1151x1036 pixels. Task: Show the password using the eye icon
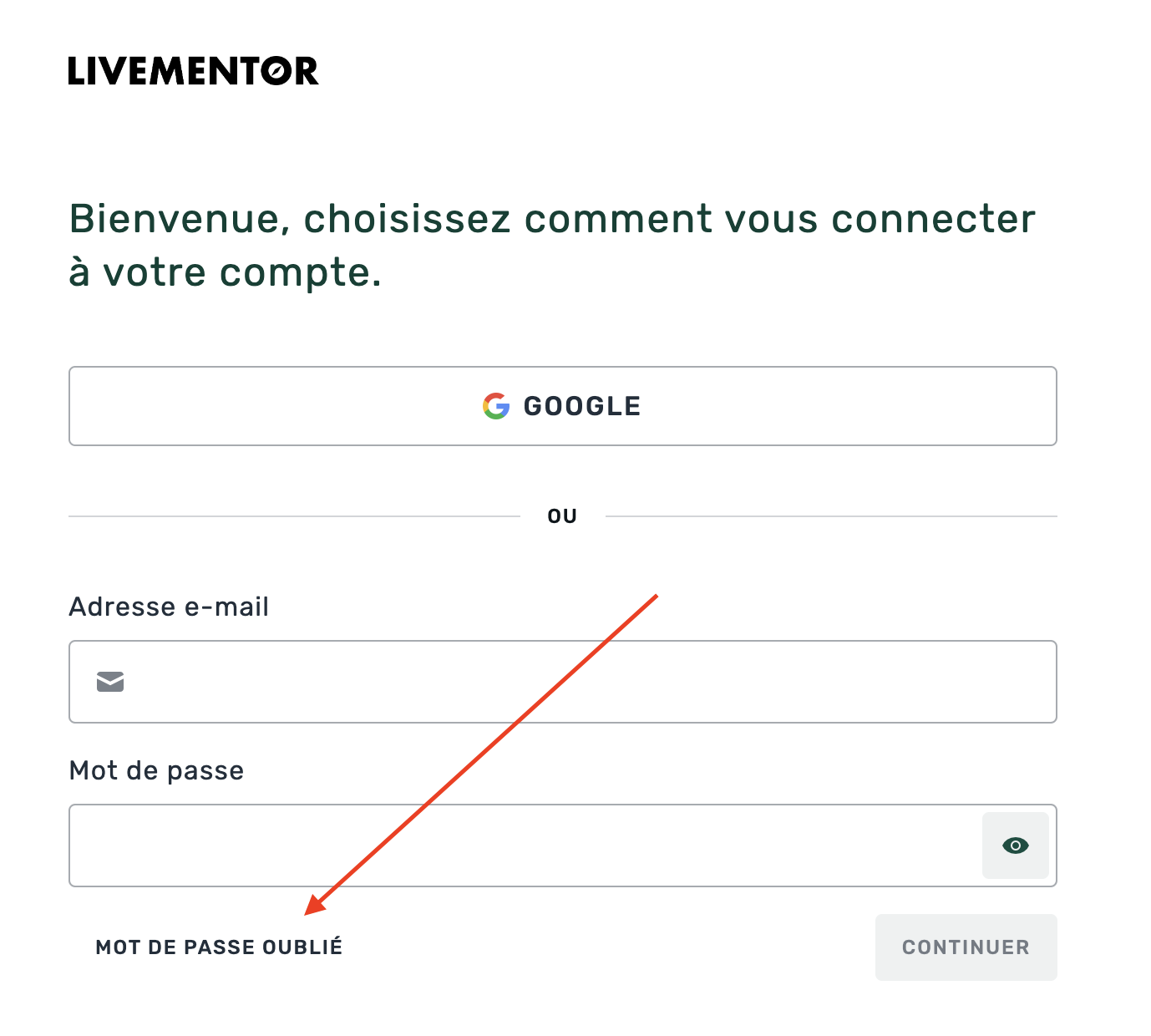tap(1015, 846)
